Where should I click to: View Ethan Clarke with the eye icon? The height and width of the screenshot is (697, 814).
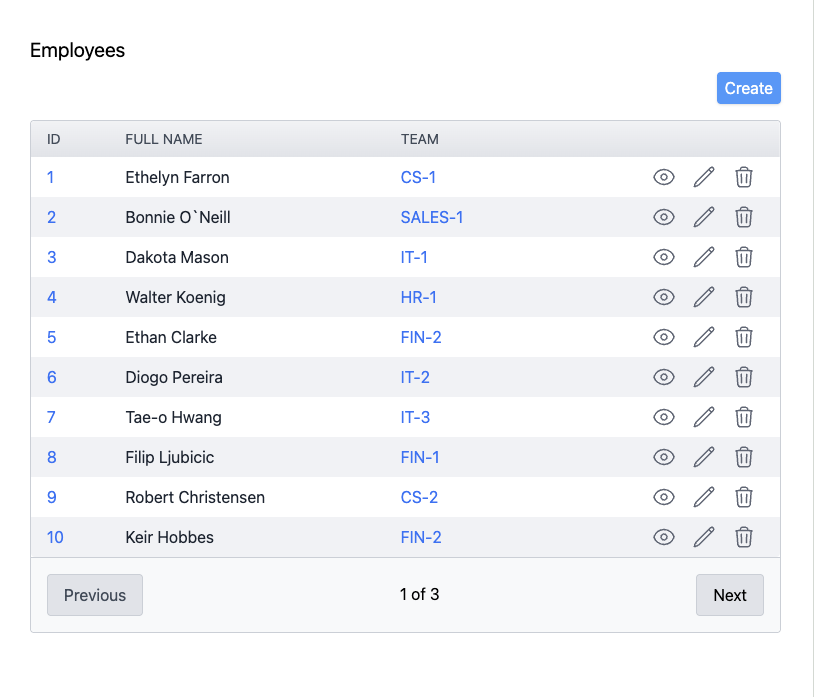click(x=663, y=337)
